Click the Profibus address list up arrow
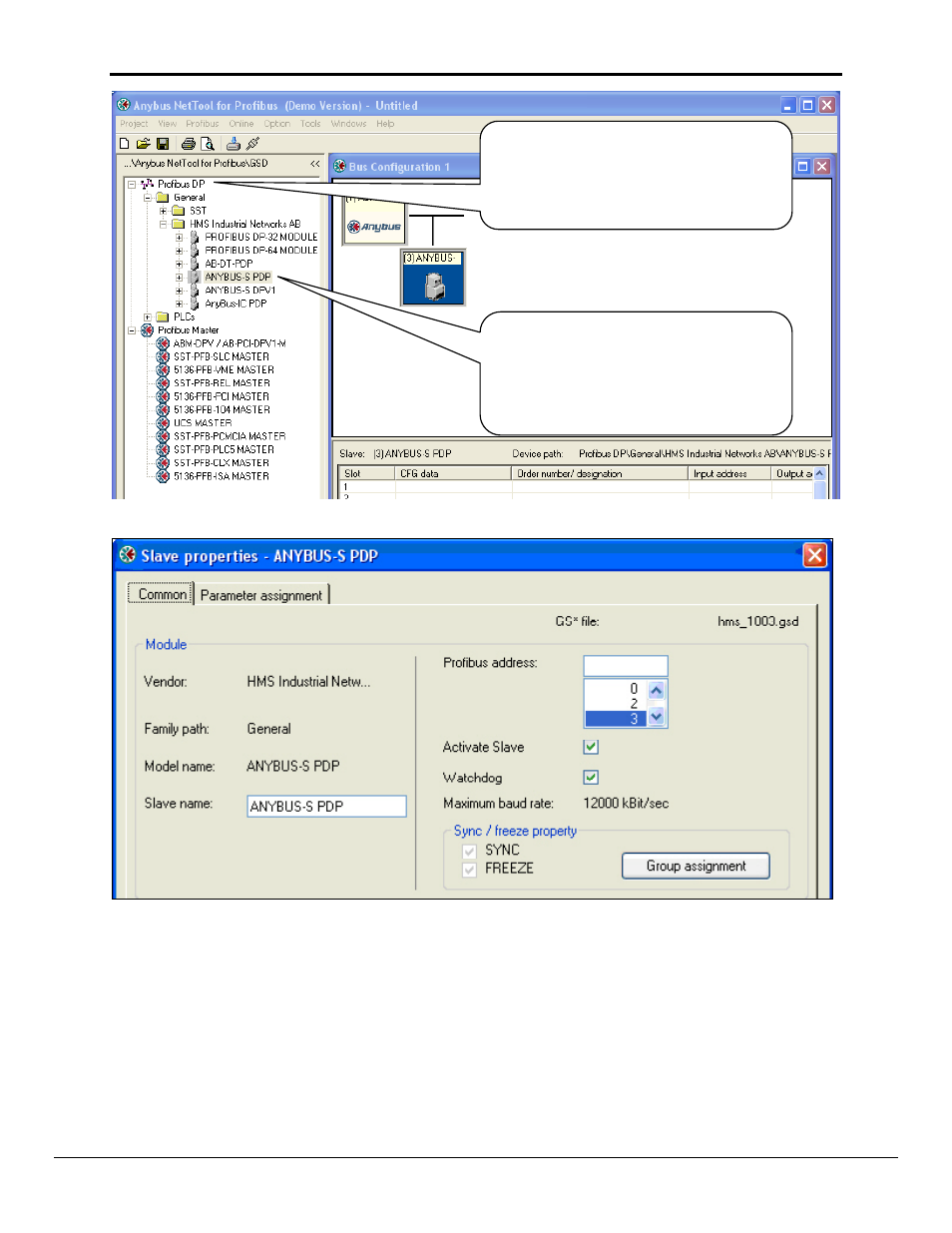This screenshot has width=952, height=1233. pos(656,690)
